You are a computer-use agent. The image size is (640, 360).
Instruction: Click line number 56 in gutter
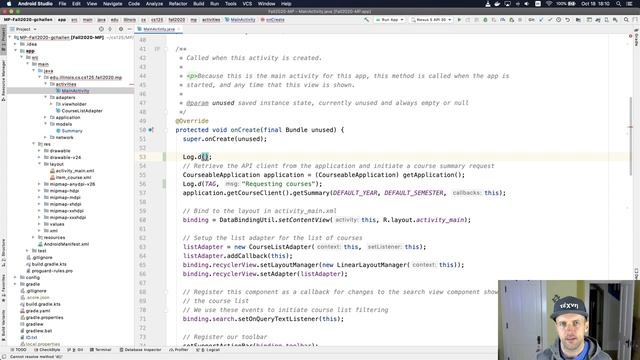click(x=142, y=184)
